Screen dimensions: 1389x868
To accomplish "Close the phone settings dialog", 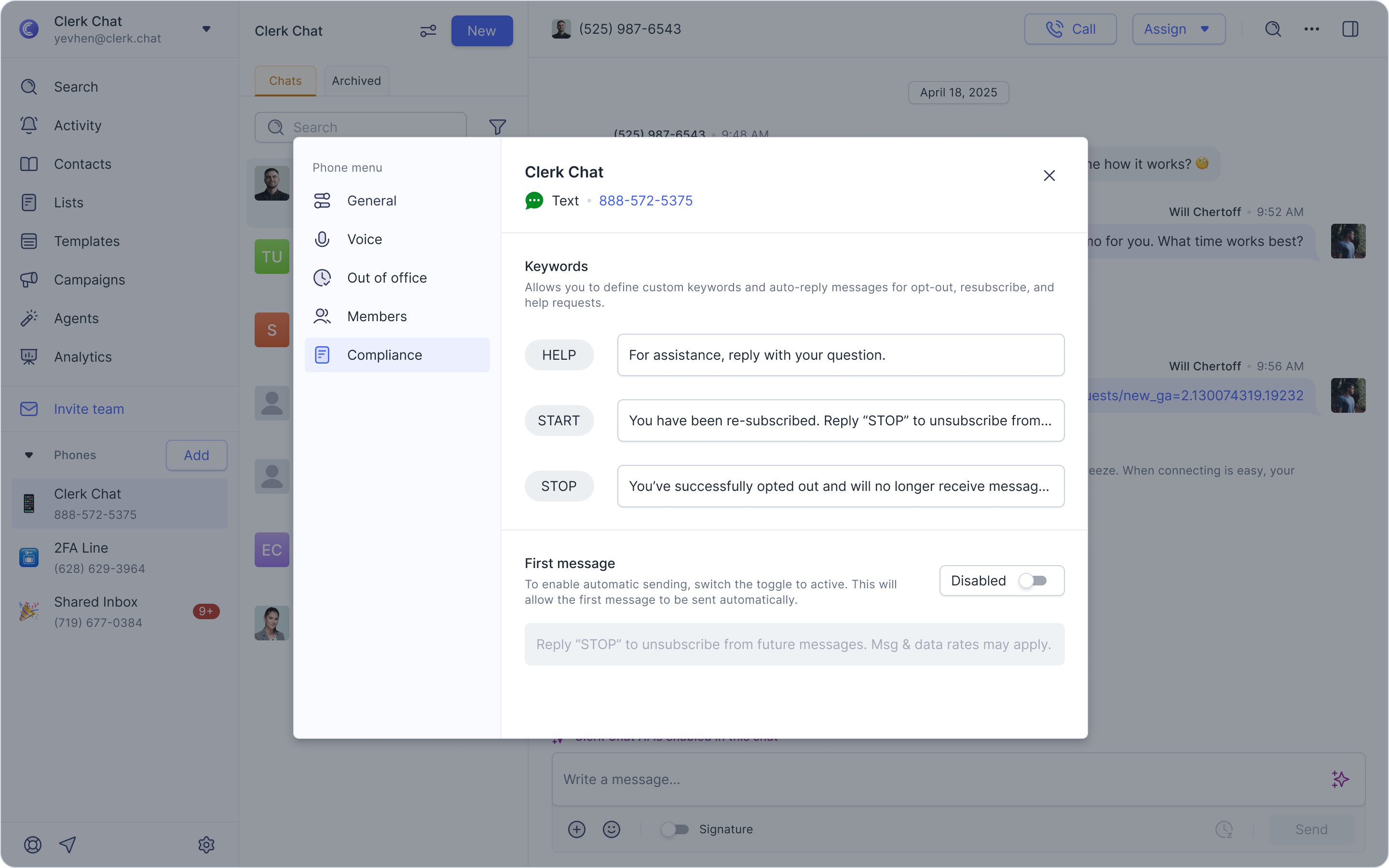I will (1049, 176).
